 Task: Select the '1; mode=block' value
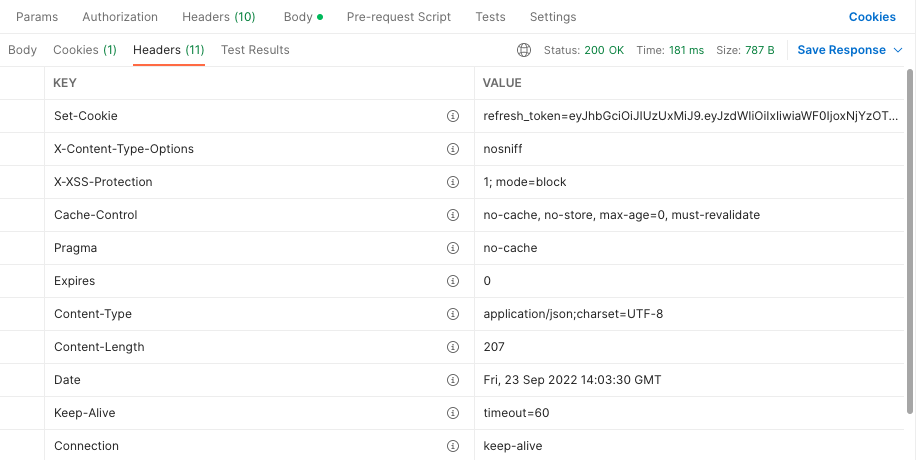click(x=525, y=182)
